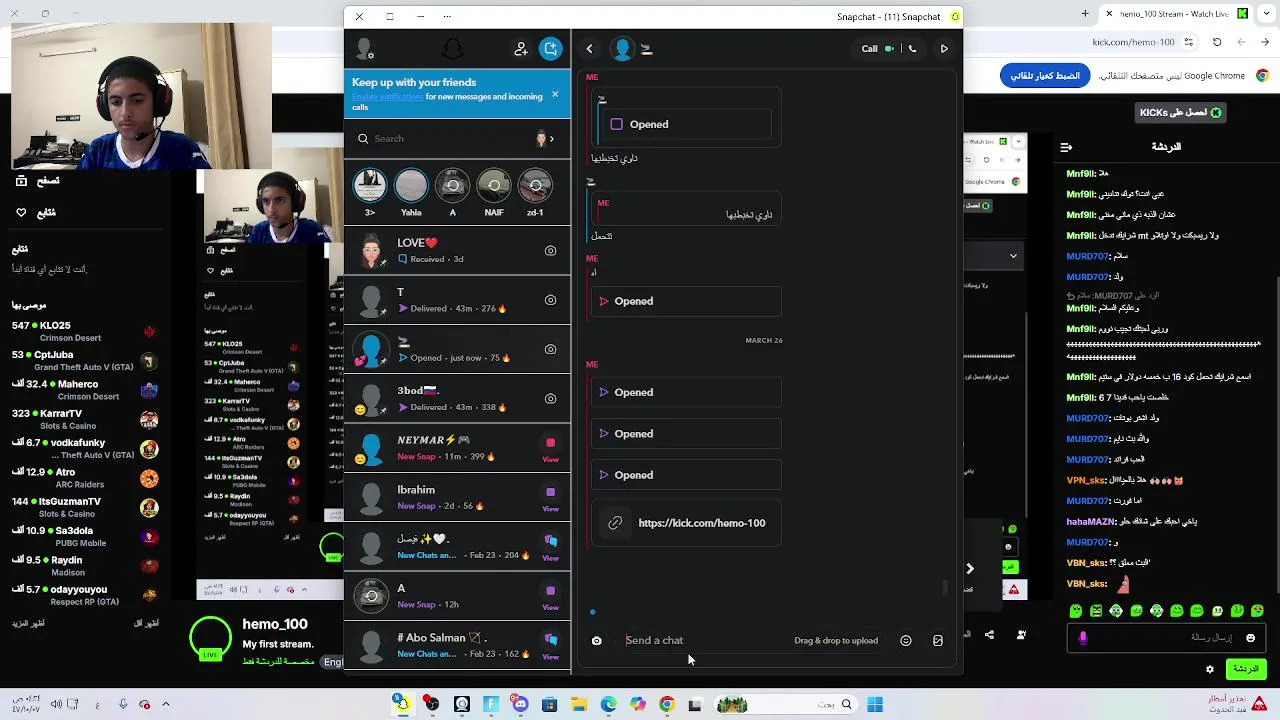Show hidden system tray icons
This screenshot has width=1280, height=720.
tap(166, 705)
